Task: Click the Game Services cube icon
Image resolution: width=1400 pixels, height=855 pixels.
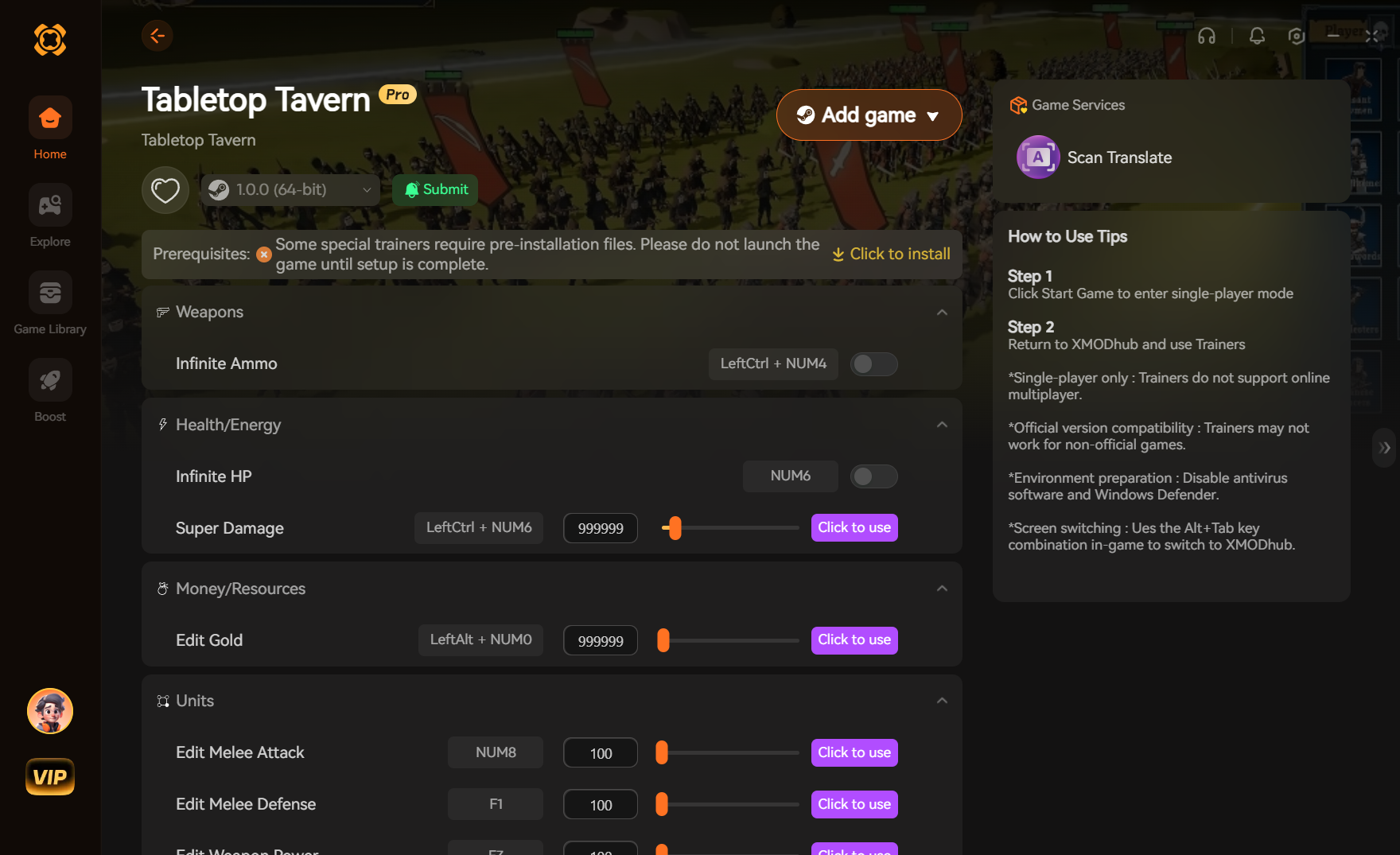Action: pos(1018,105)
